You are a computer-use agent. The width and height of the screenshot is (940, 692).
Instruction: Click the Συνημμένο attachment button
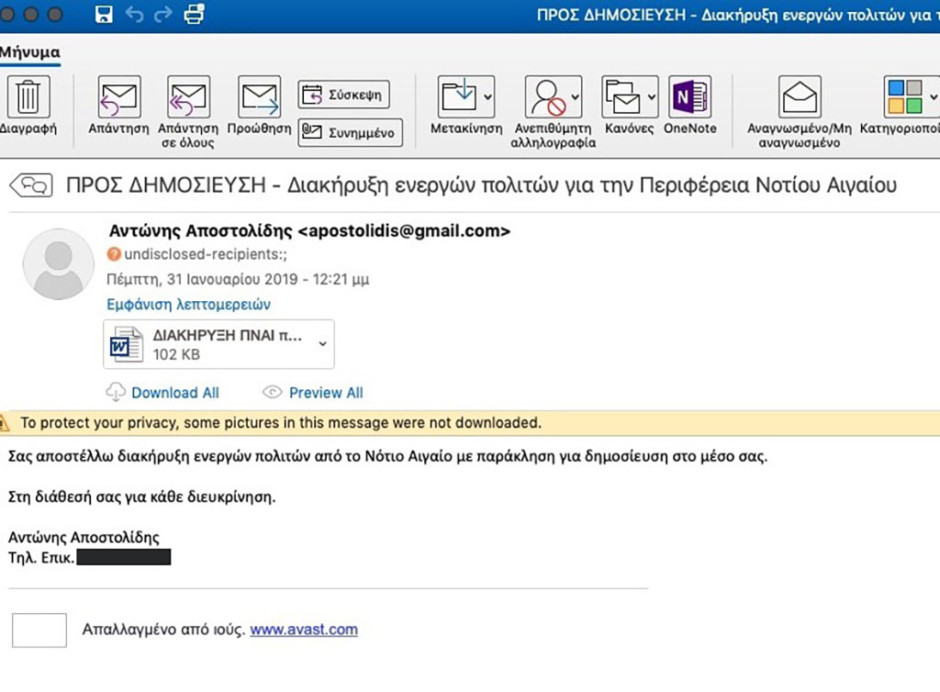coord(350,133)
